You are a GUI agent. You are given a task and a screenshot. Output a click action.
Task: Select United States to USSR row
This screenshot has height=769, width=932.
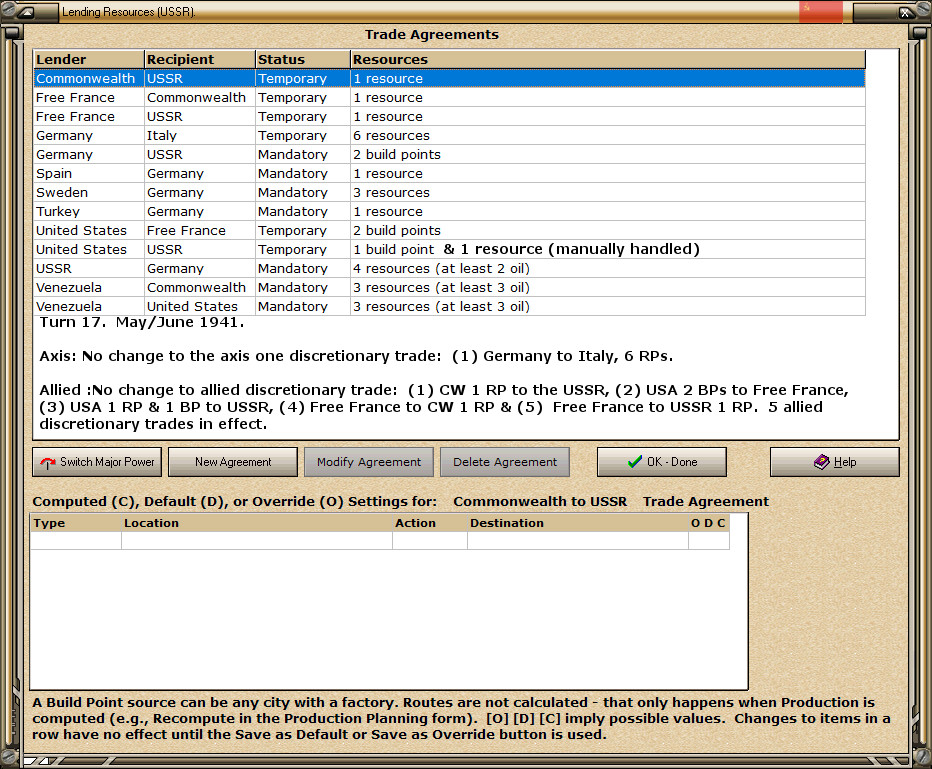(449, 250)
